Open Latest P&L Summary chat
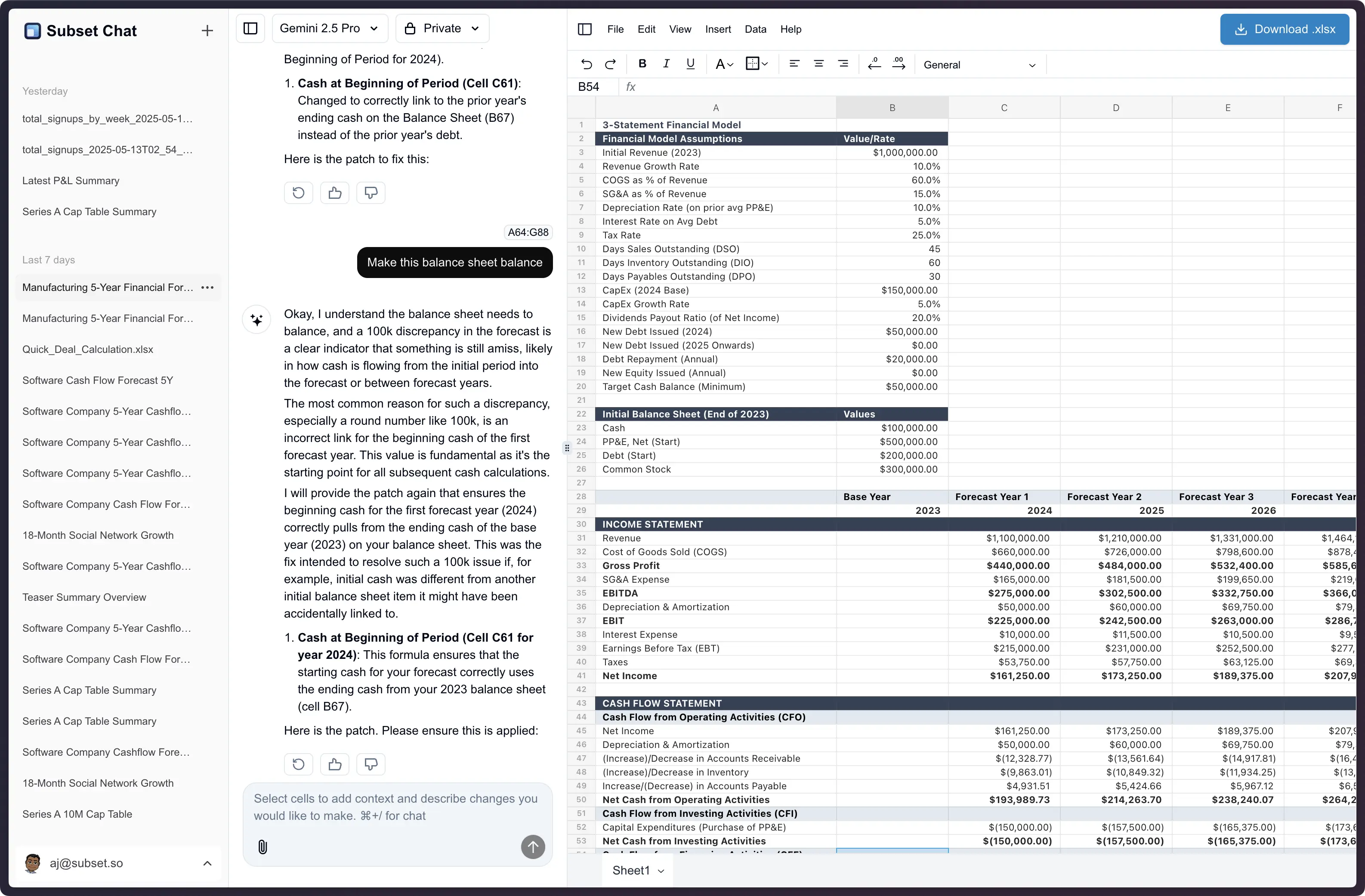1365x896 pixels. tap(71, 181)
